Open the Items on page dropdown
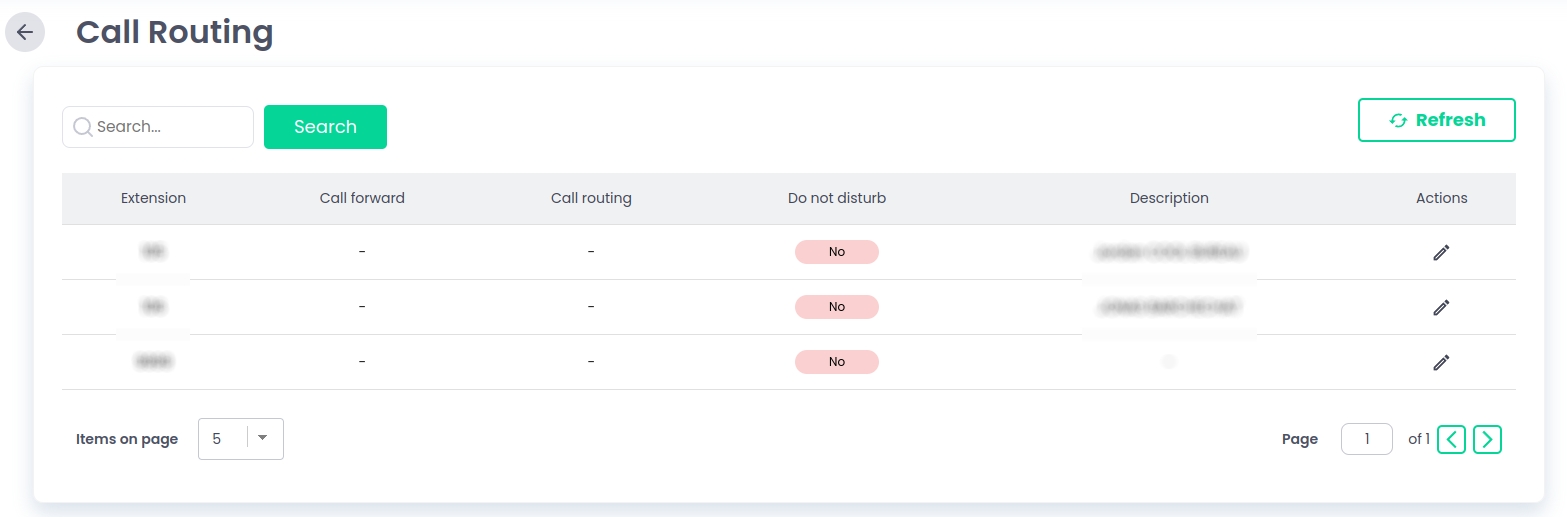 click(241, 439)
